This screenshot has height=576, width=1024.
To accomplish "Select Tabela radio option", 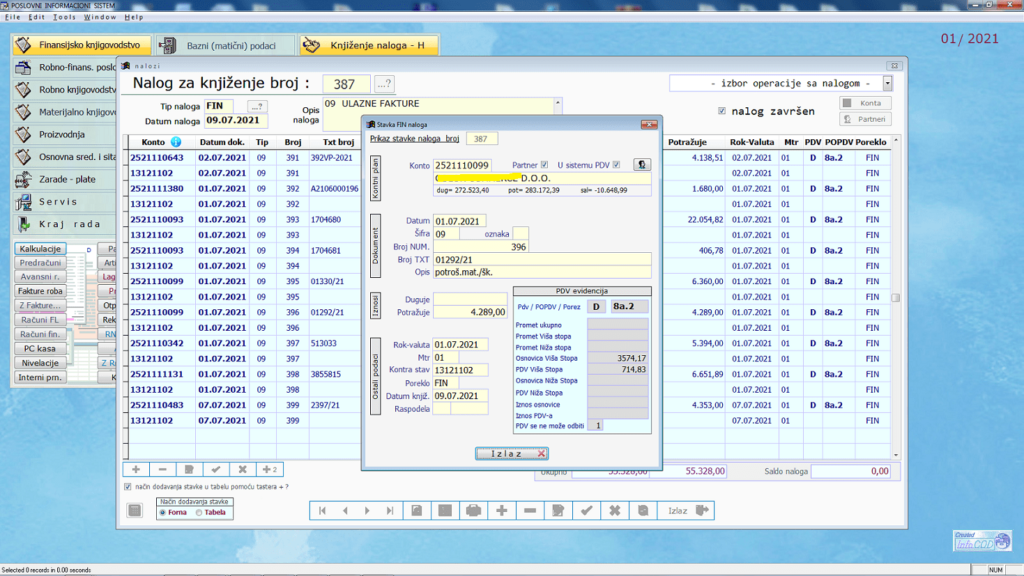I will pyautogui.click(x=199, y=513).
